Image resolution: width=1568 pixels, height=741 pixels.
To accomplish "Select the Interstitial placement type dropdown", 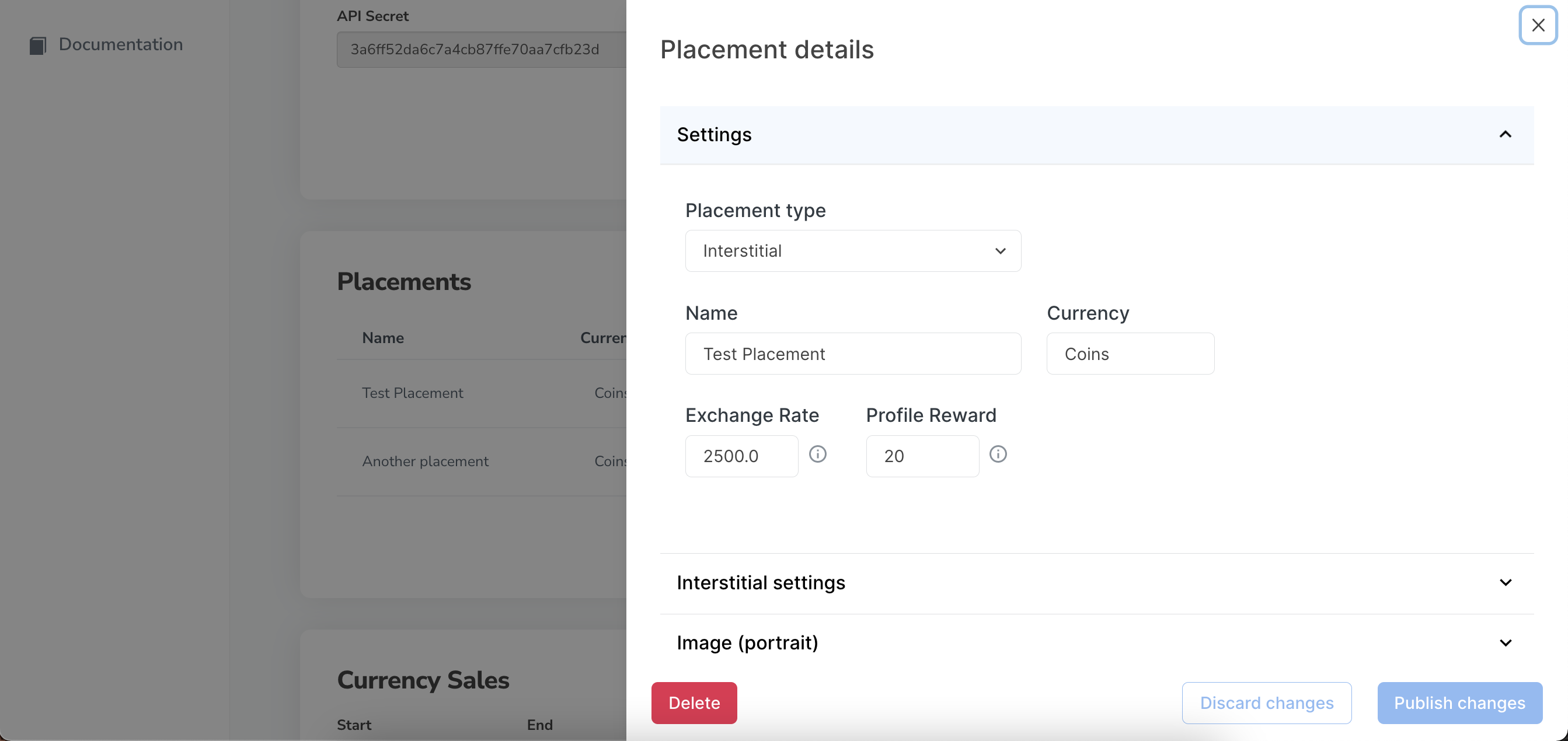I will [852, 250].
